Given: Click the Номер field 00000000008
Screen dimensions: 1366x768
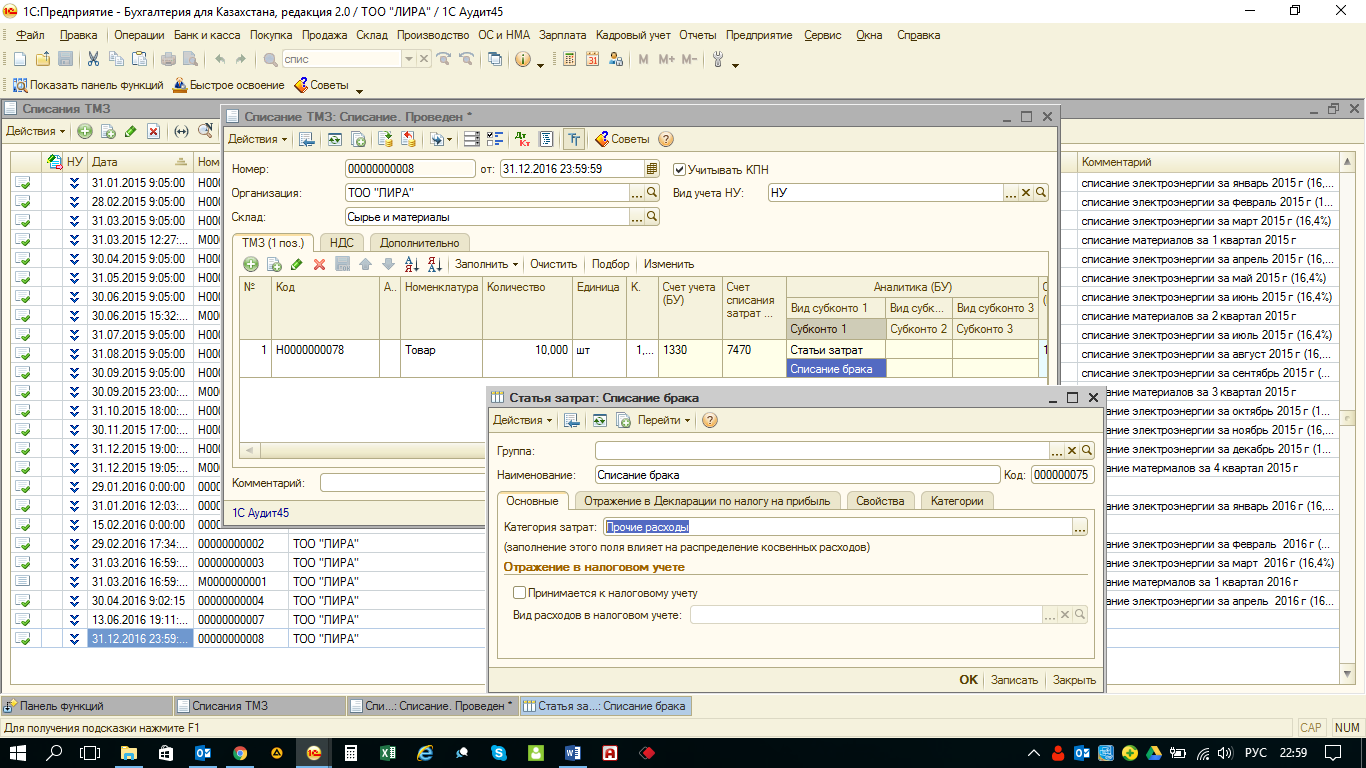Looking at the screenshot, I should click(x=410, y=169).
